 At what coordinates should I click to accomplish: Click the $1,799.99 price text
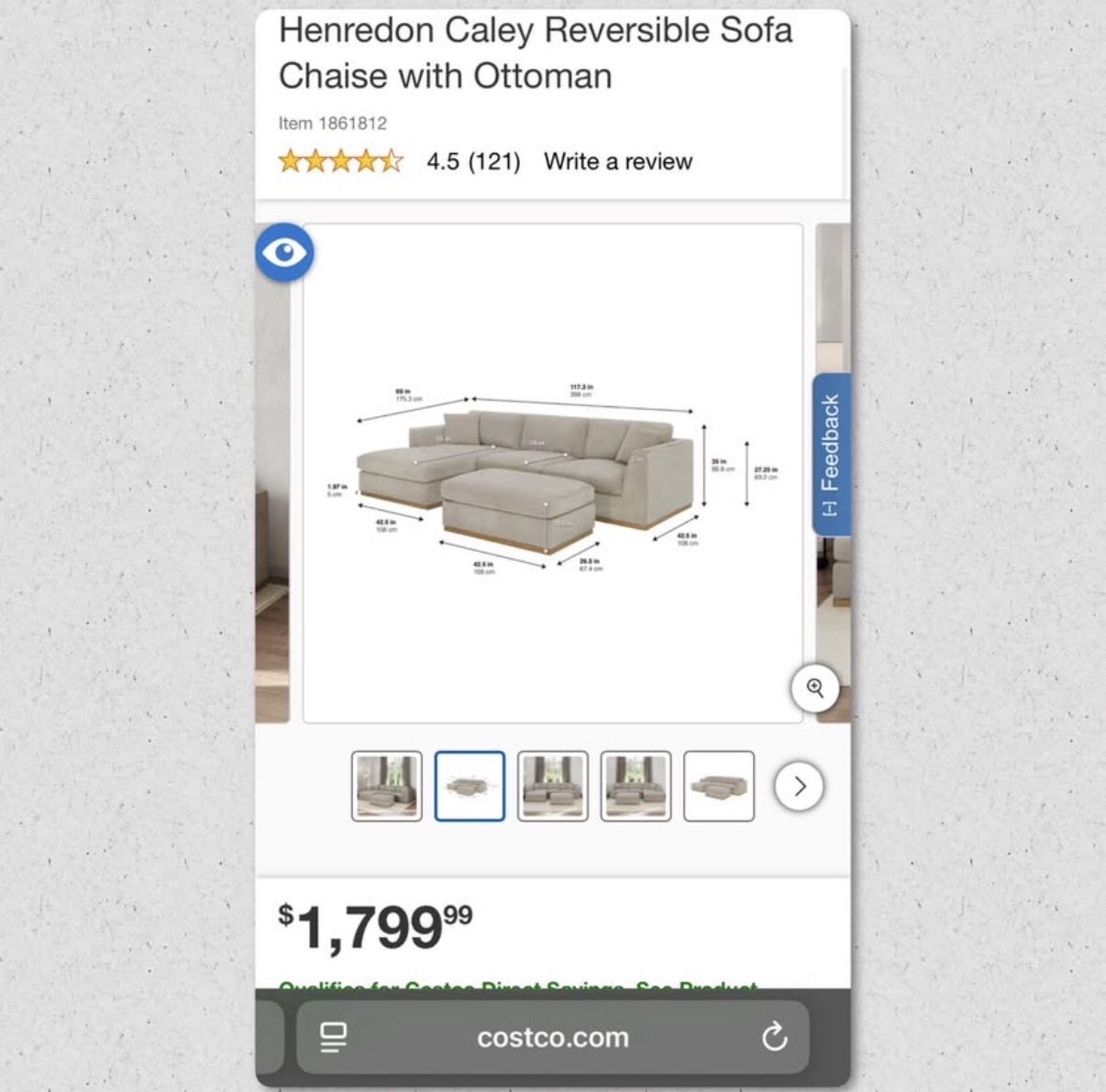(376, 926)
